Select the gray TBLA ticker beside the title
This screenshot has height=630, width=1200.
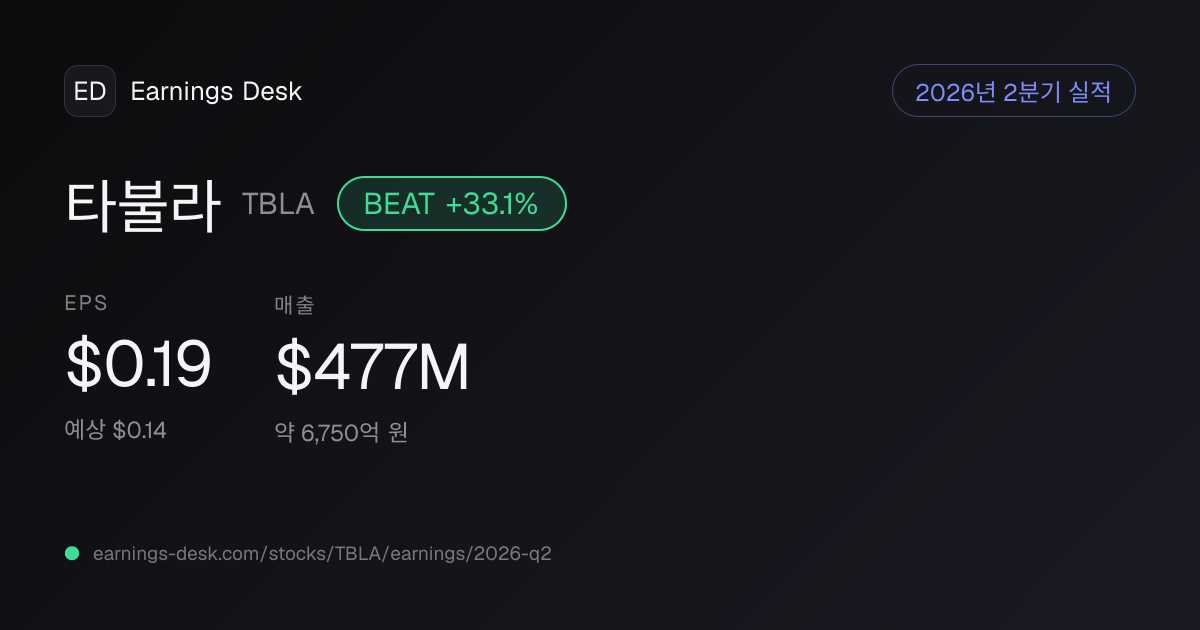click(278, 204)
